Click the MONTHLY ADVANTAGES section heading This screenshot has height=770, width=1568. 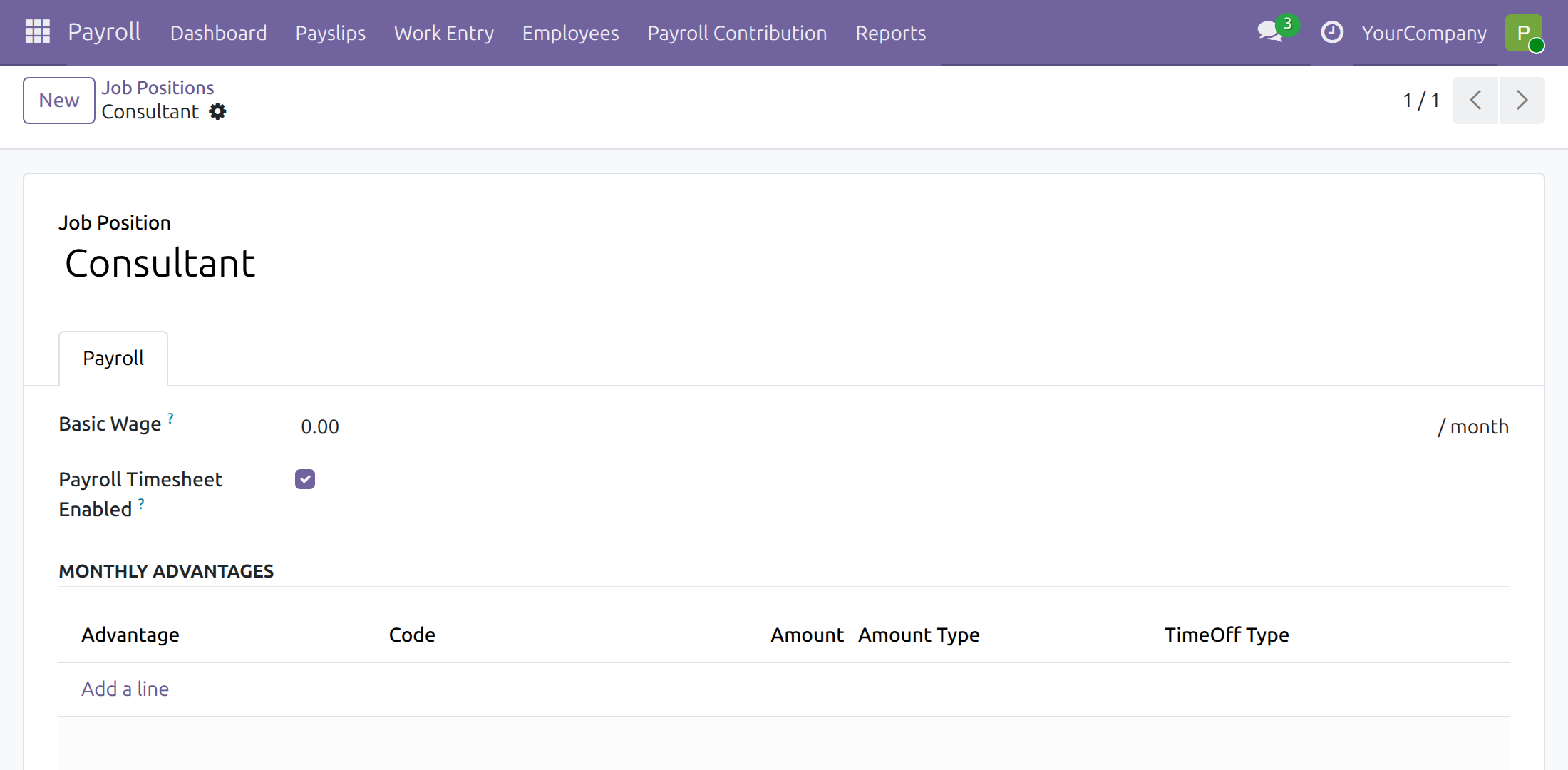coord(166,571)
